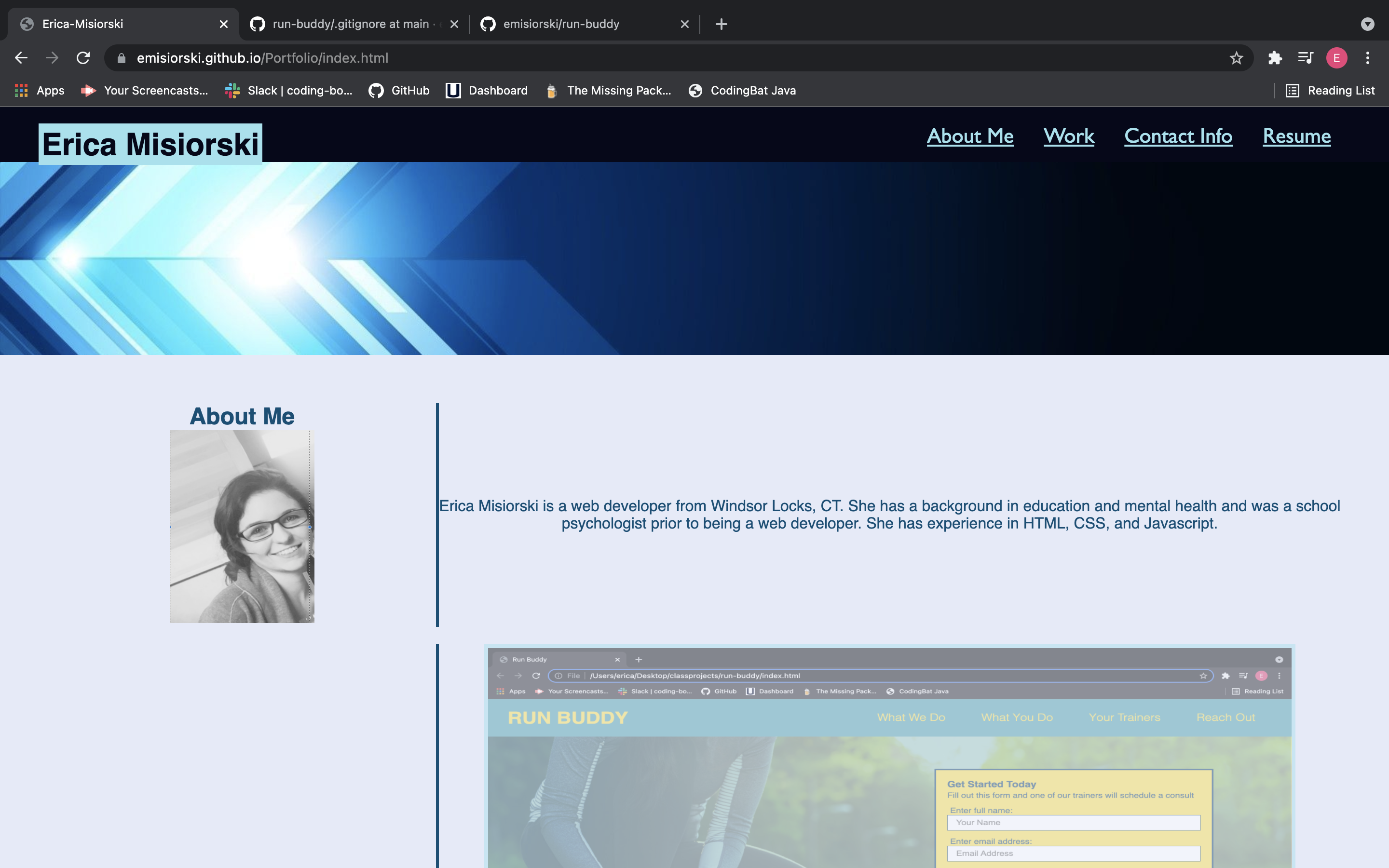Open CodingBat Java bookmark
This screenshot has height=868, width=1389.
742,91
